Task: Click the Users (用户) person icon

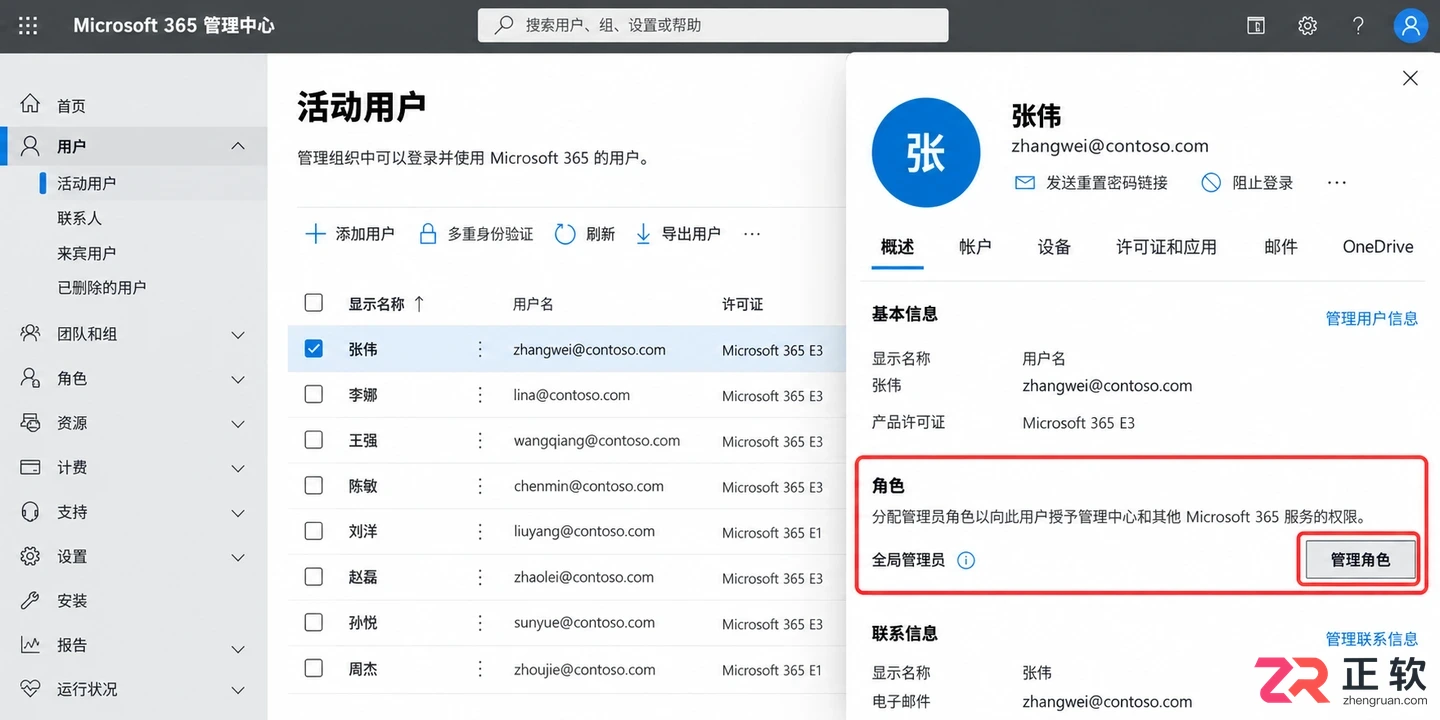Action: pos(30,146)
